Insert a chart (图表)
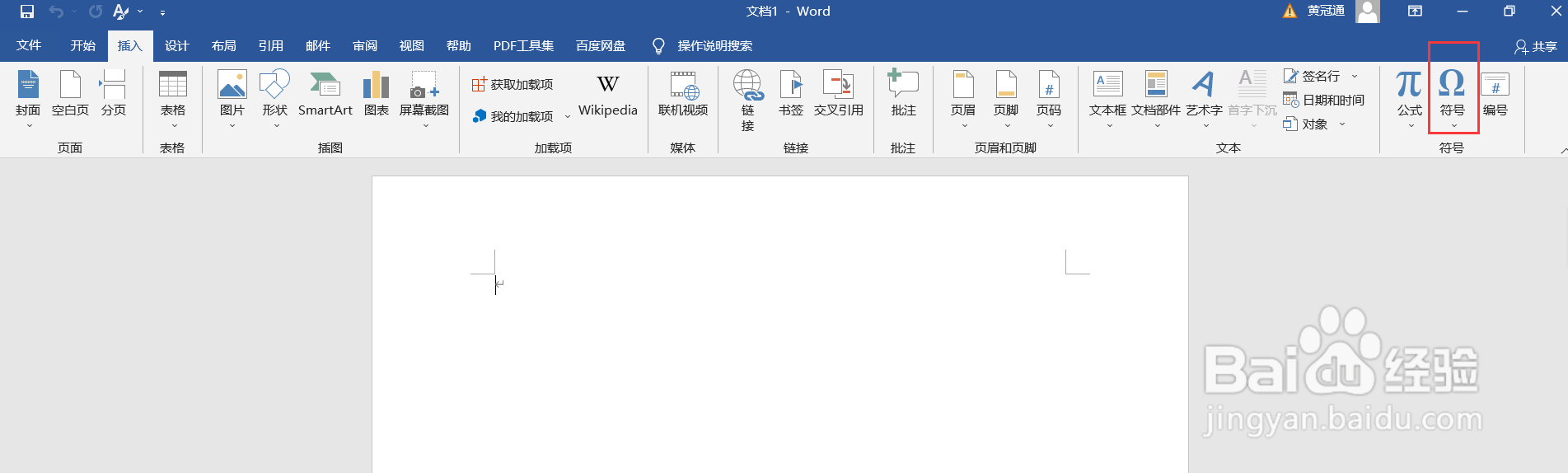1568x473 pixels. click(x=376, y=93)
